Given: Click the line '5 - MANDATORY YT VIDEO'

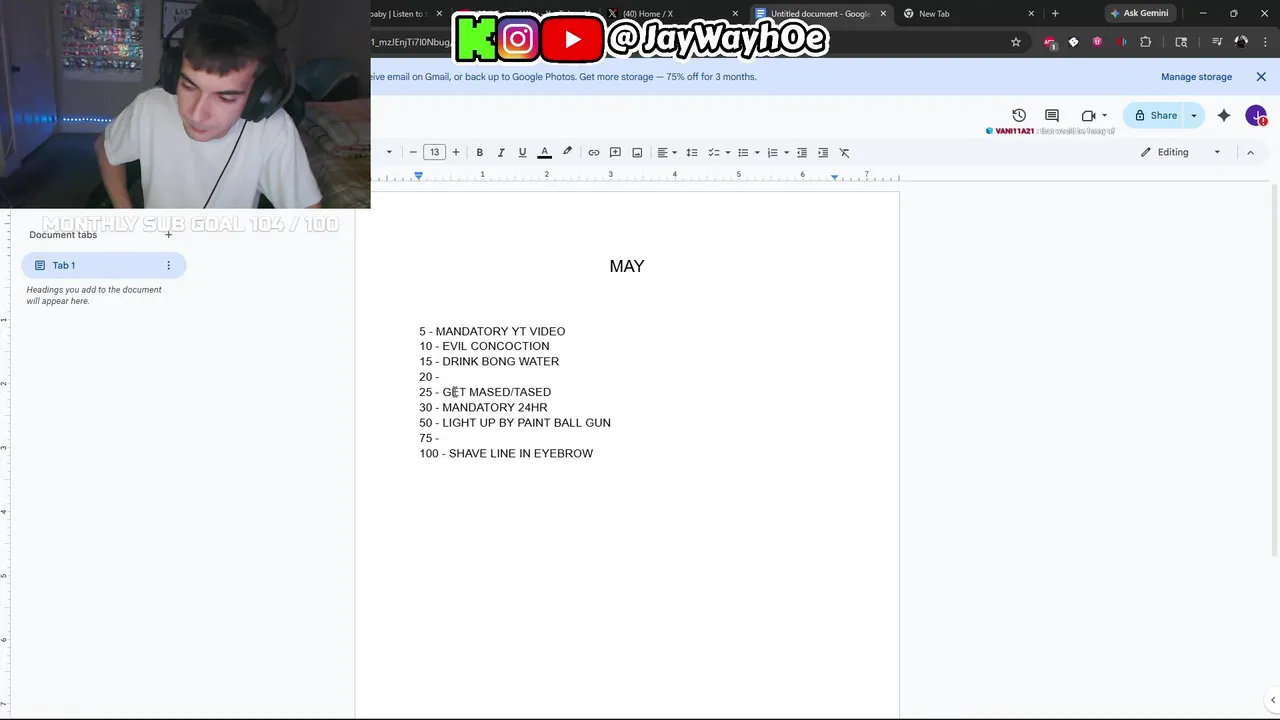Looking at the screenshot, I should point(492,331).
